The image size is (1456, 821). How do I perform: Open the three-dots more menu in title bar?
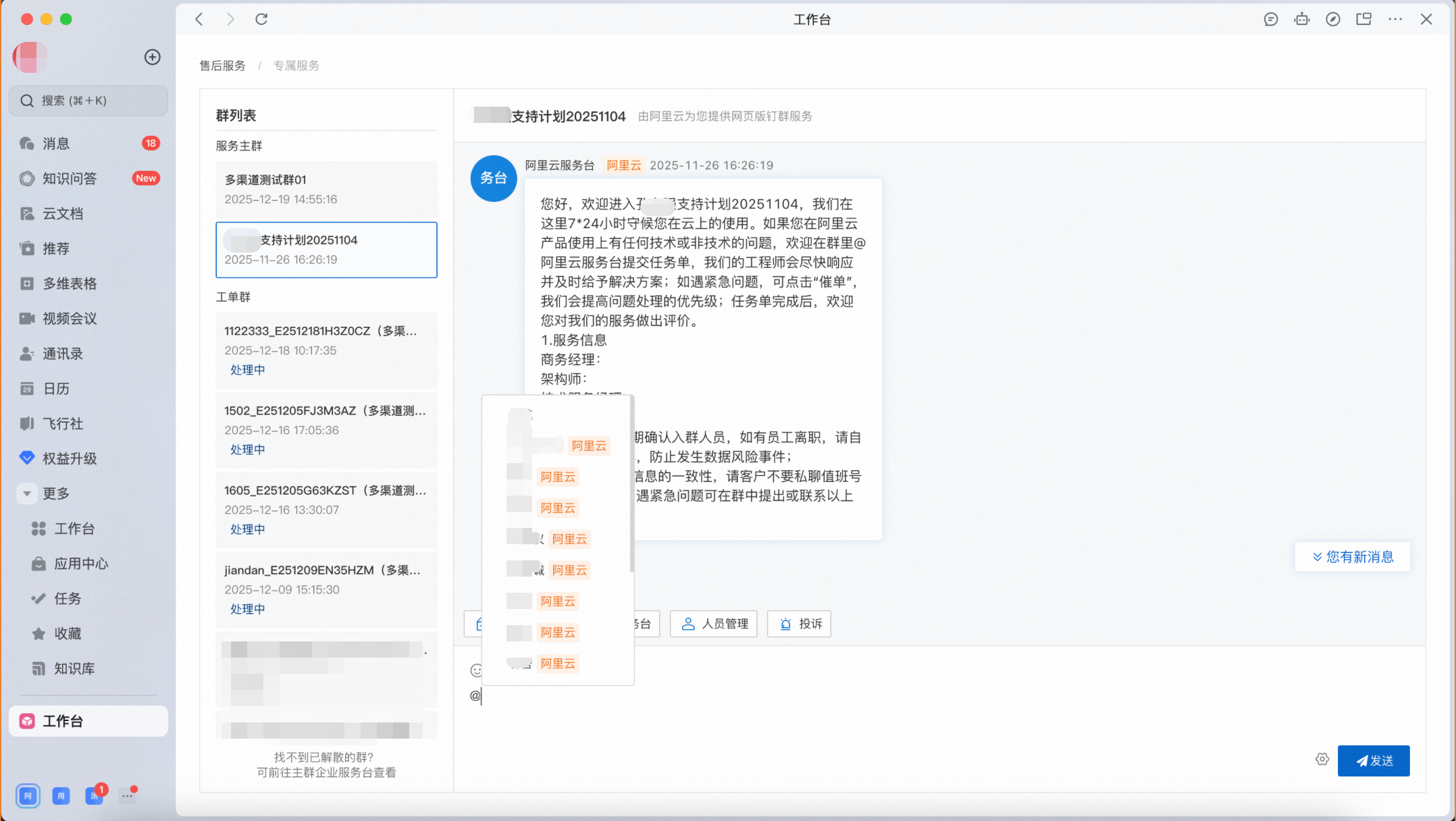(1395, 20)
